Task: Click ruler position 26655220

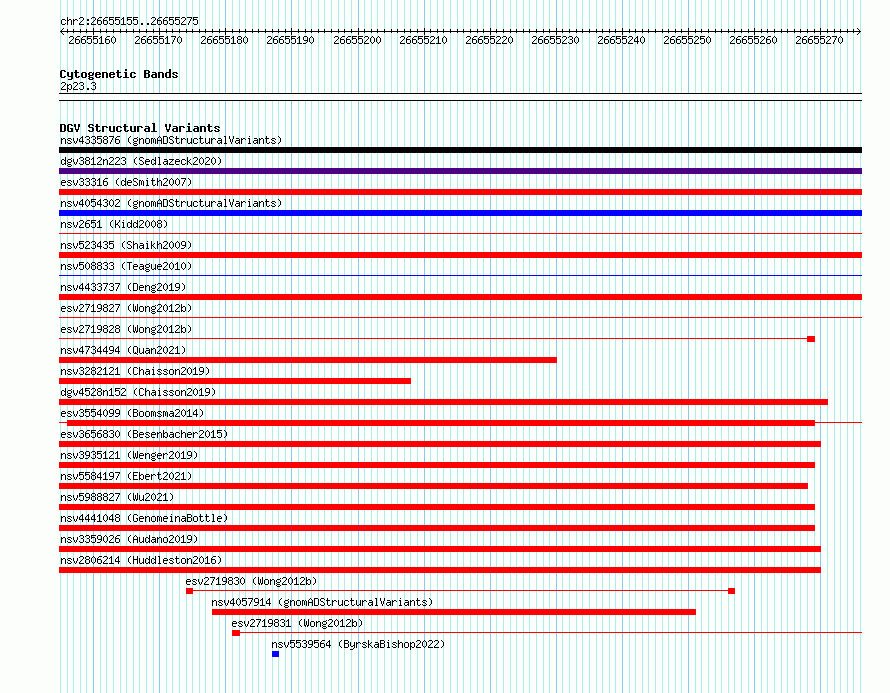Action: click(x=489, y=40)
